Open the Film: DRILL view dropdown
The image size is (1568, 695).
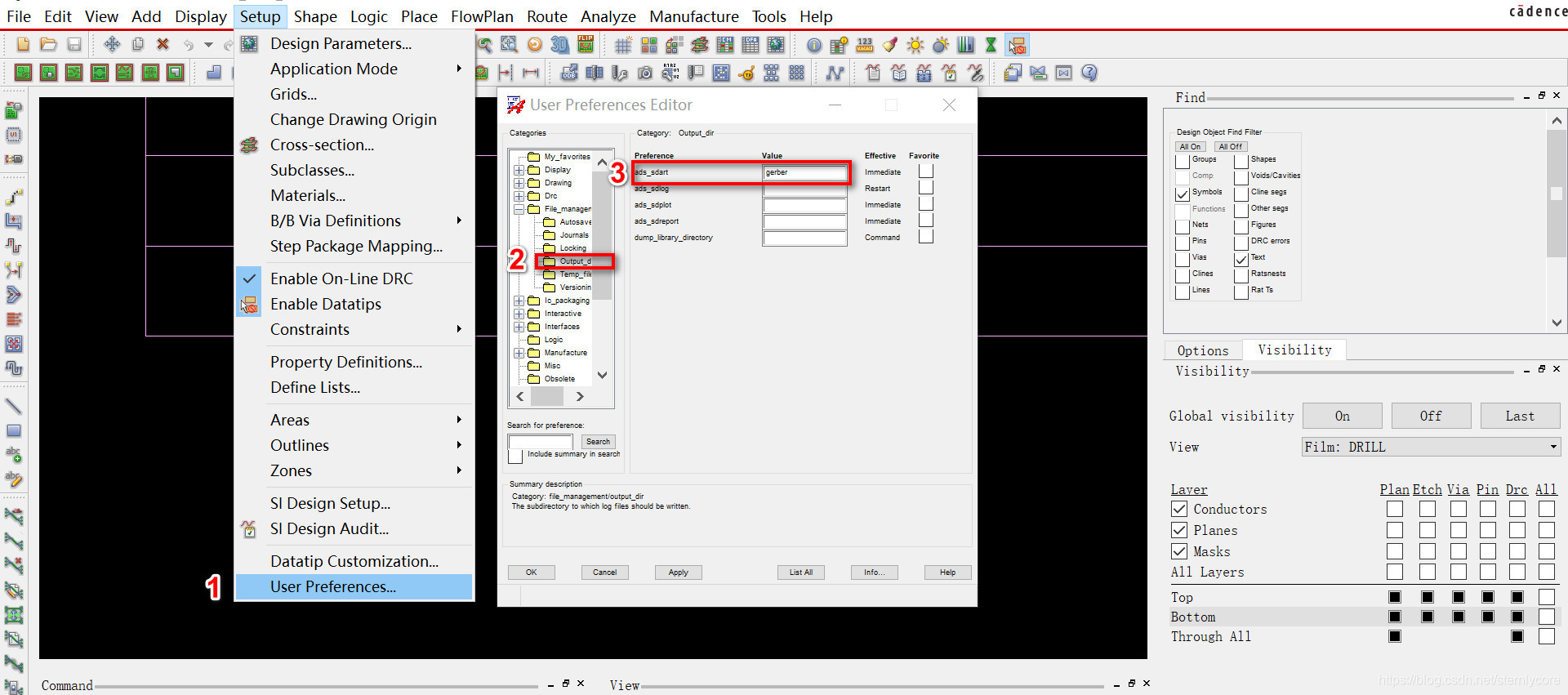1431,447
